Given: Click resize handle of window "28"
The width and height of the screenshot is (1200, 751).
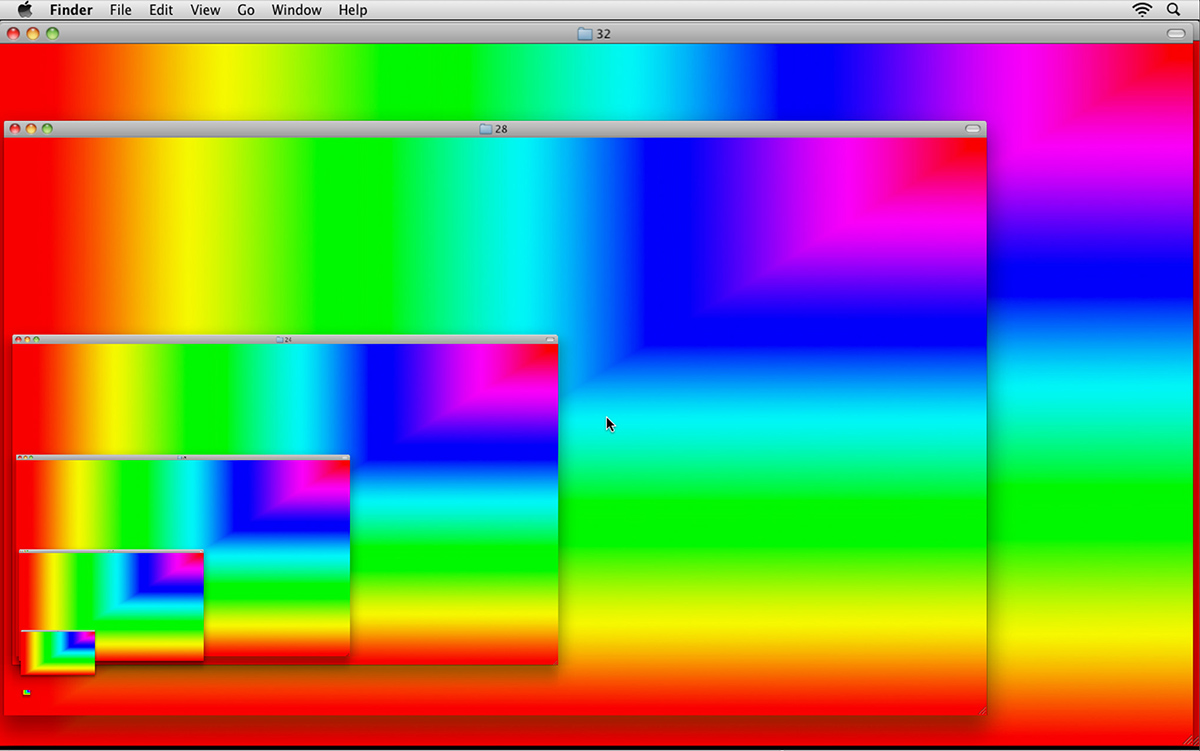Looking at the screenshot, I should pyautogui.click(x=981, y=710).
